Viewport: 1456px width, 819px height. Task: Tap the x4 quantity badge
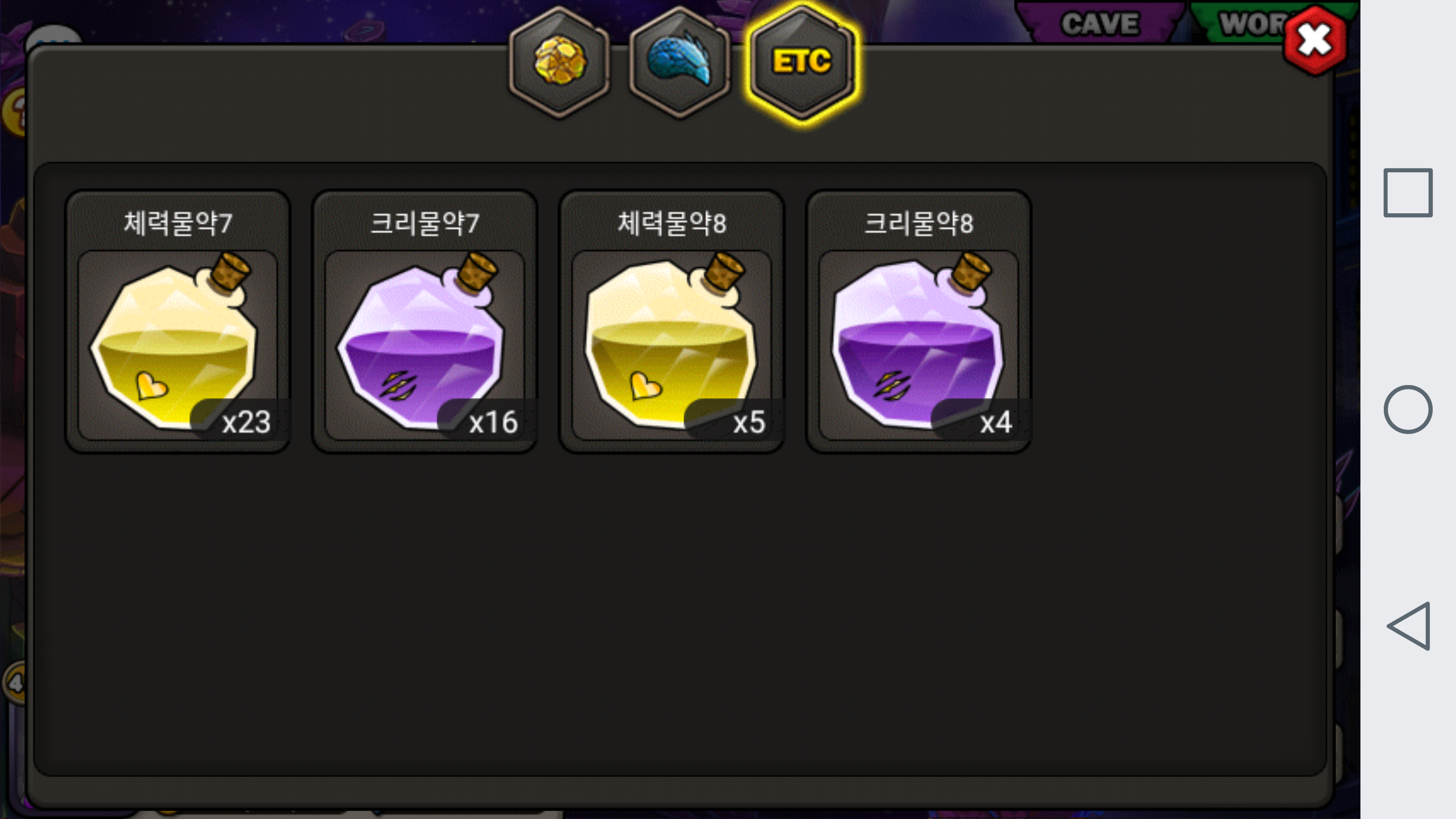click(x=982, y=421)
